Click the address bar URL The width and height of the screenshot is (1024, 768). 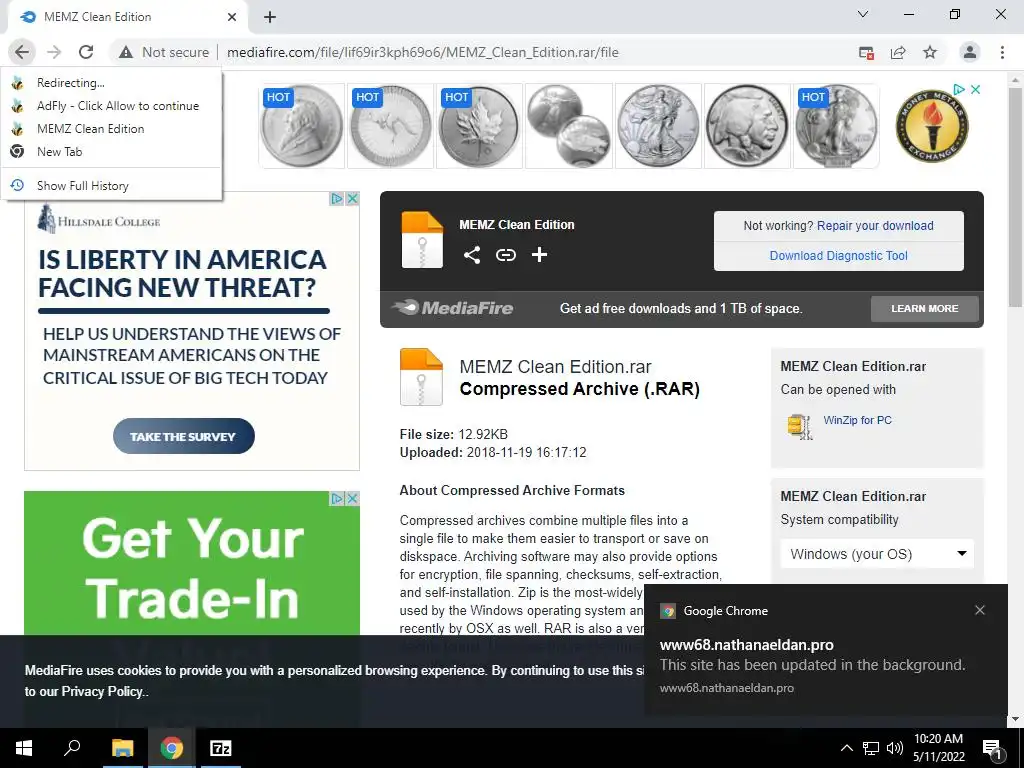point(423,52)
